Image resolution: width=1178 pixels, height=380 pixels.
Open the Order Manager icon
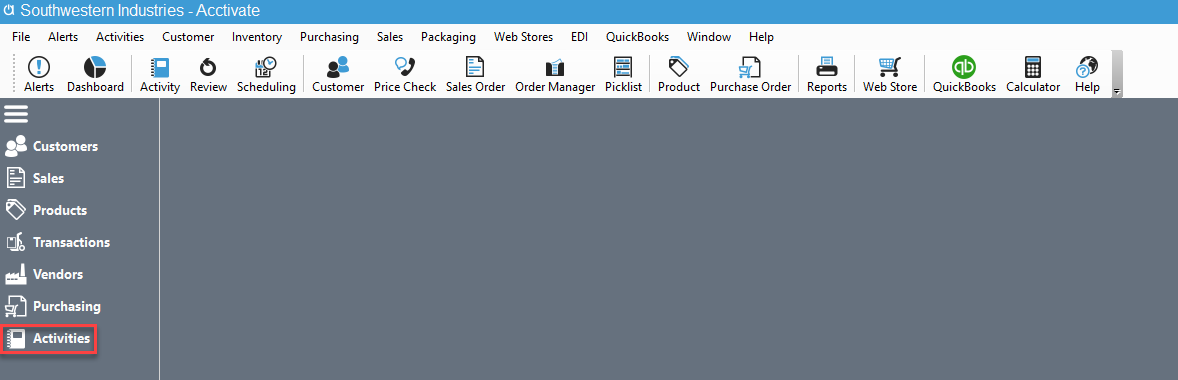click(x=555, y=74)
